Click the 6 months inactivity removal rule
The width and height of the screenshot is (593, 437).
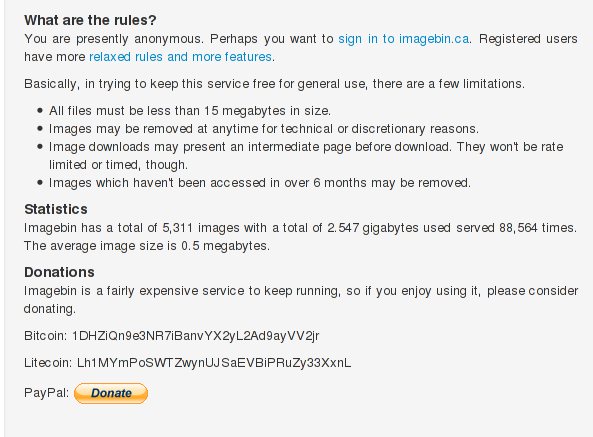(260, 183)
